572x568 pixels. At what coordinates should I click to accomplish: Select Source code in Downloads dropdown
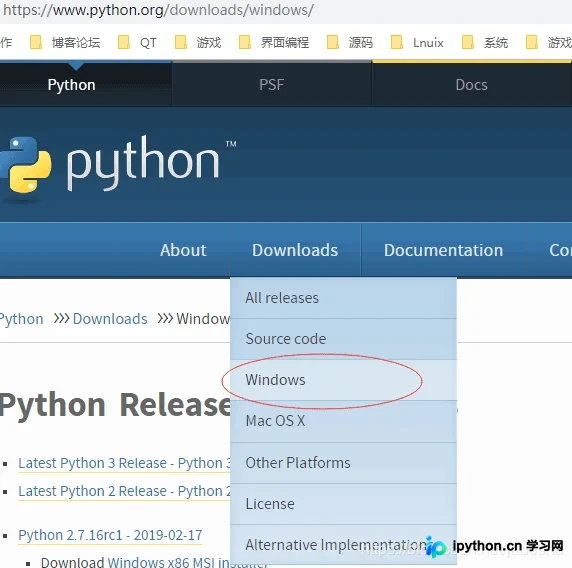coord(343,339)
